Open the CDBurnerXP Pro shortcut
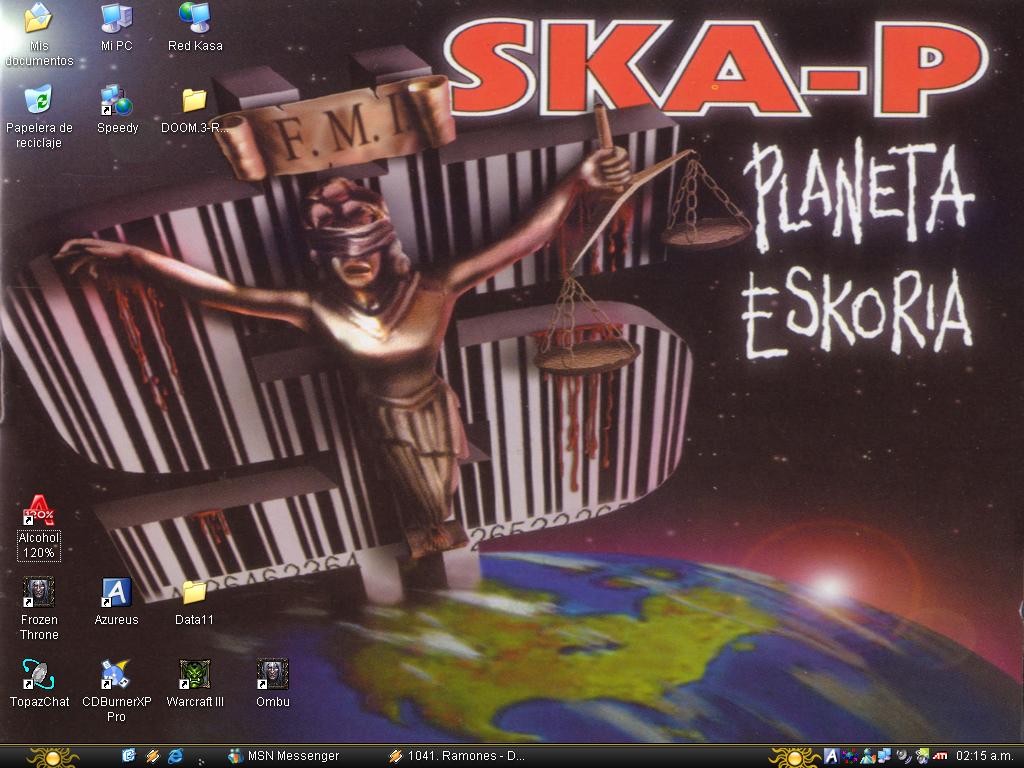The image size is (1024, 768). 117,674
